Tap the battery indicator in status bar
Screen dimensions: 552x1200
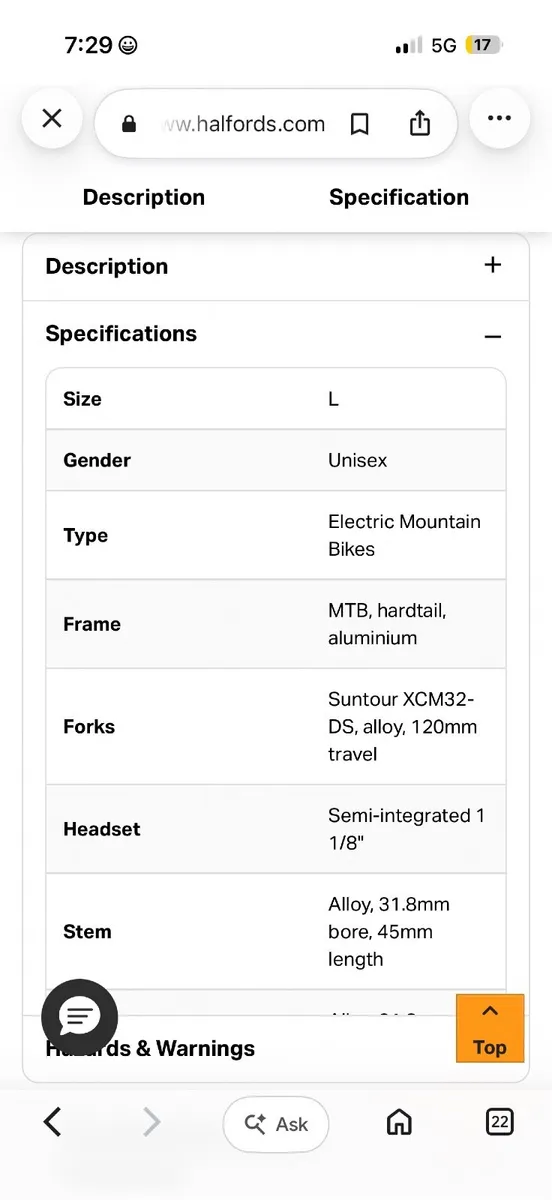[483, 45]
